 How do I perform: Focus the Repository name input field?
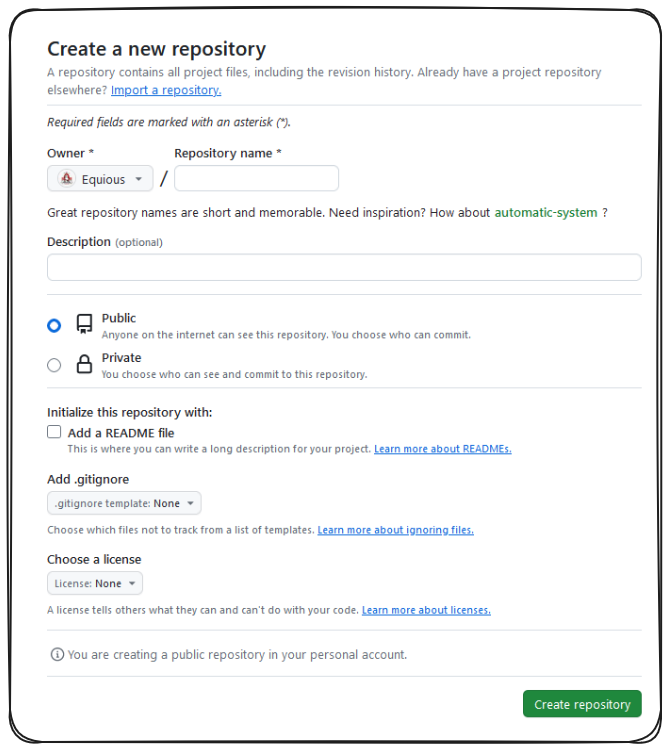(x=256, y=179)
